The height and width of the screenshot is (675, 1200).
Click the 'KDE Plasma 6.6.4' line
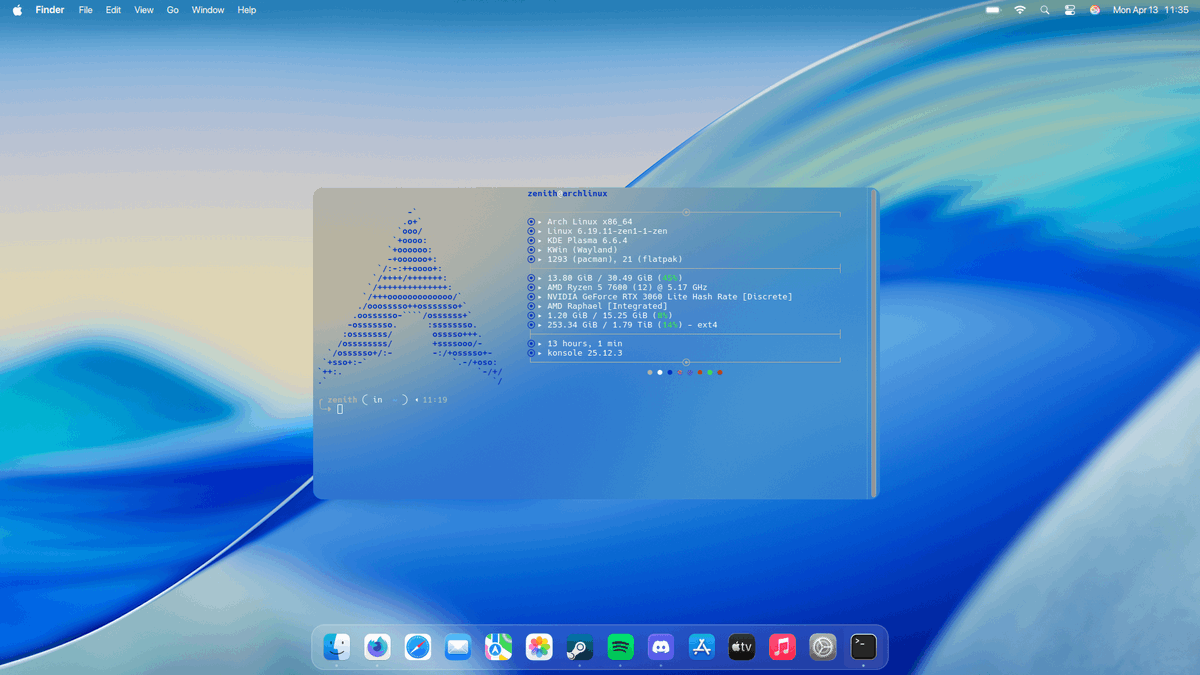(x=586, y=241)
